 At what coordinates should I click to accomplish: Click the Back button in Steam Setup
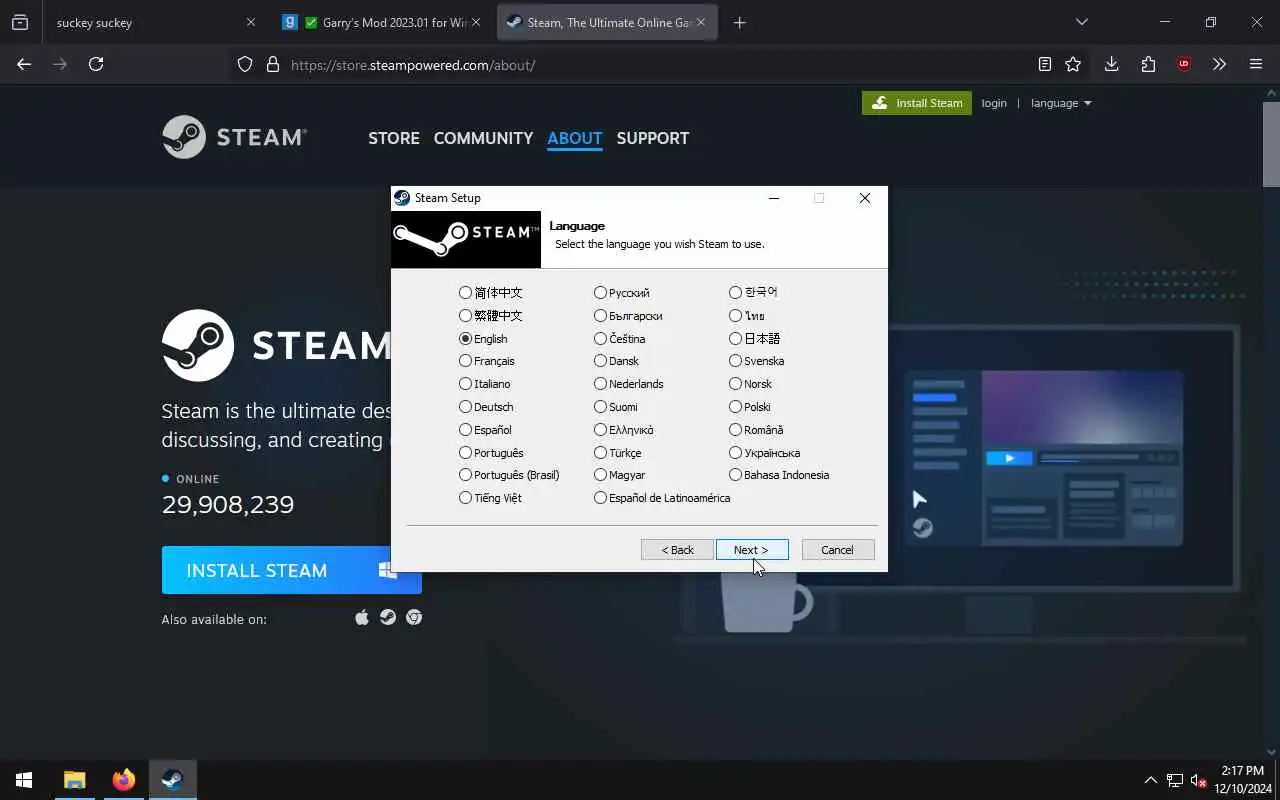coord(677,550)
